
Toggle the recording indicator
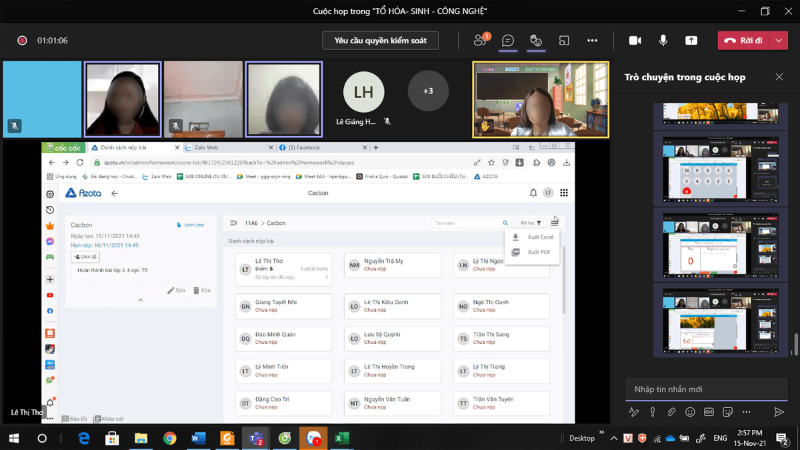coord(22,40)
